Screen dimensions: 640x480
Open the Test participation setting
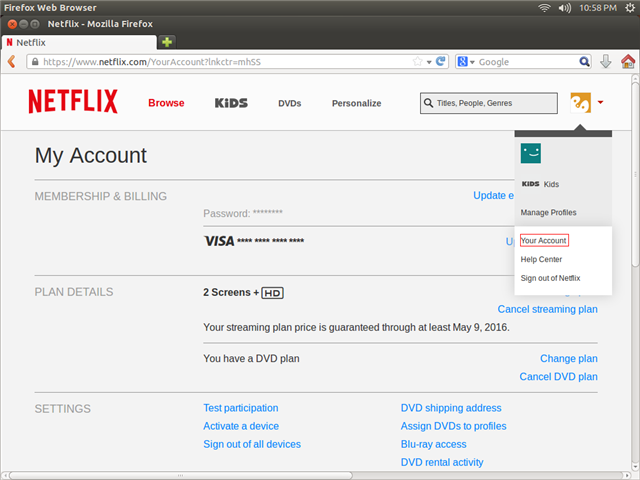pos(241,408)
